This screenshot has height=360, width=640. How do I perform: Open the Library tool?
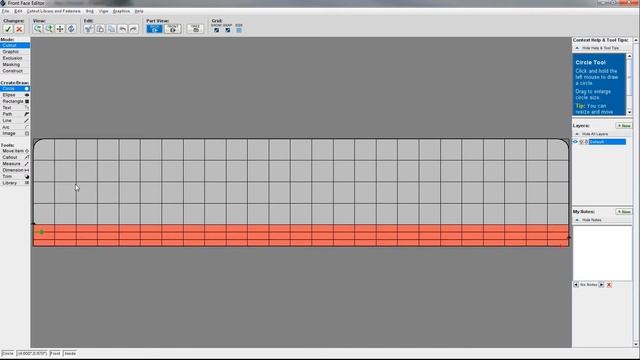coord(15,183)
